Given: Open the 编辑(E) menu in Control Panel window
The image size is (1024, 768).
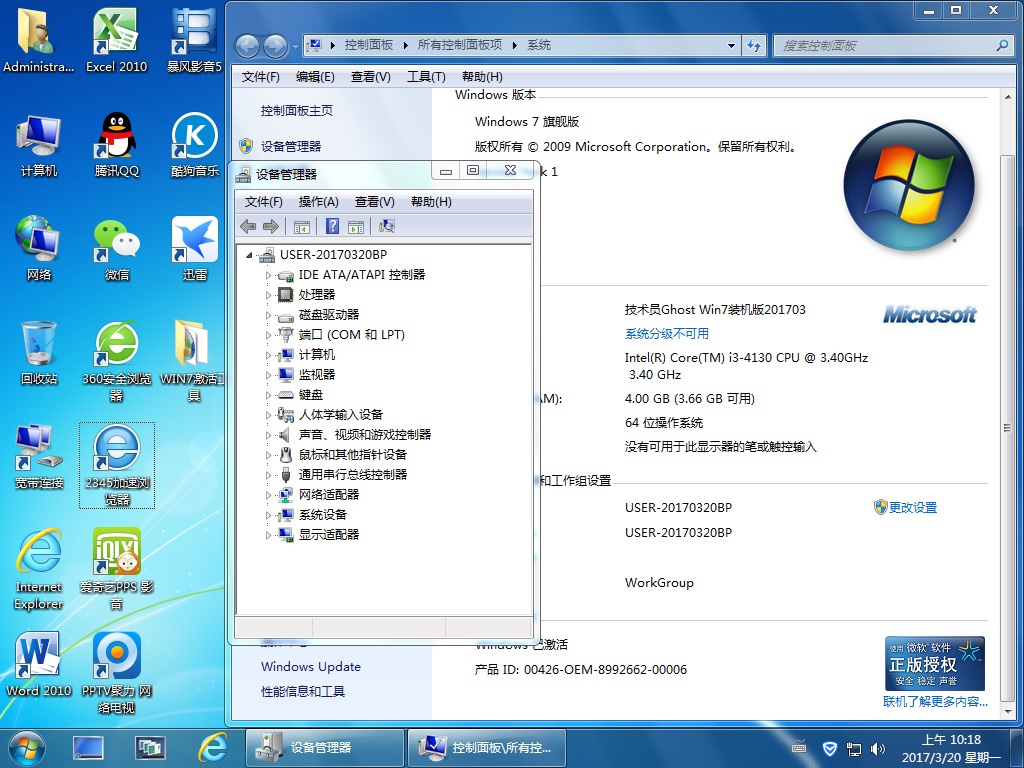Looking at the screenshot, I should pos(315,76).
